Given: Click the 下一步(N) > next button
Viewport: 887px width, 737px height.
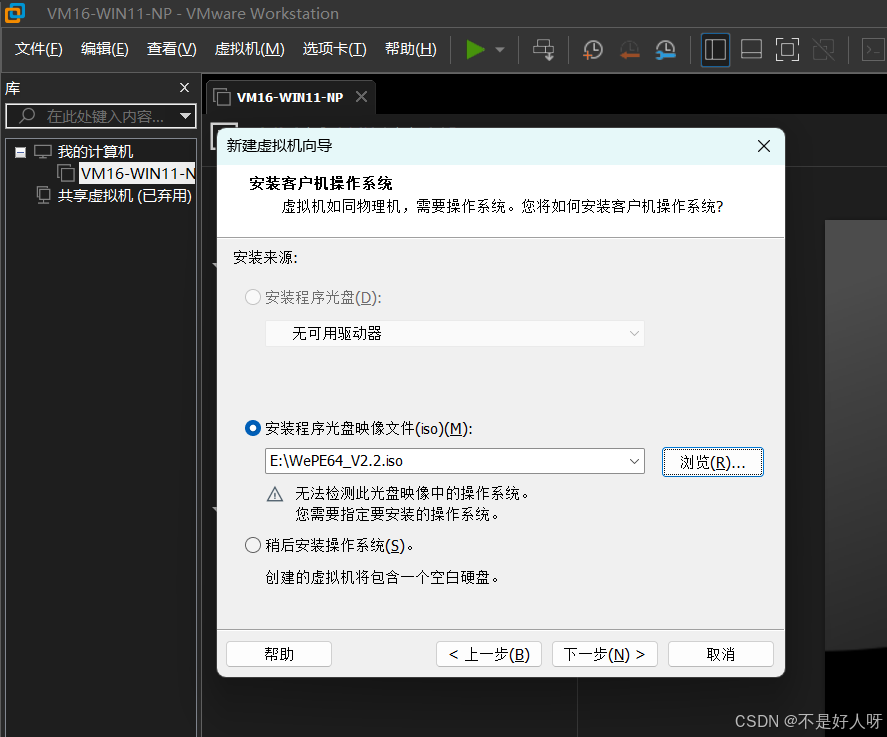Looking at the screenshot, I should [605, 654].
